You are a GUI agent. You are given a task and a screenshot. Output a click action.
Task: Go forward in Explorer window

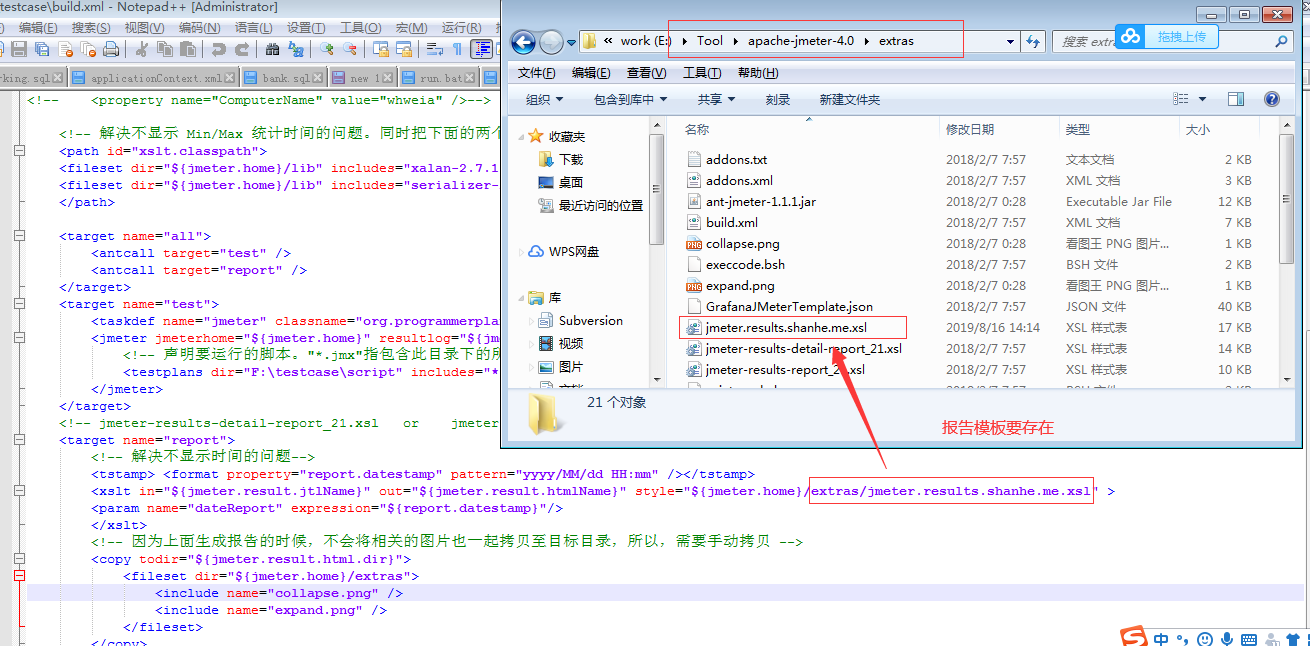[551, 42]
